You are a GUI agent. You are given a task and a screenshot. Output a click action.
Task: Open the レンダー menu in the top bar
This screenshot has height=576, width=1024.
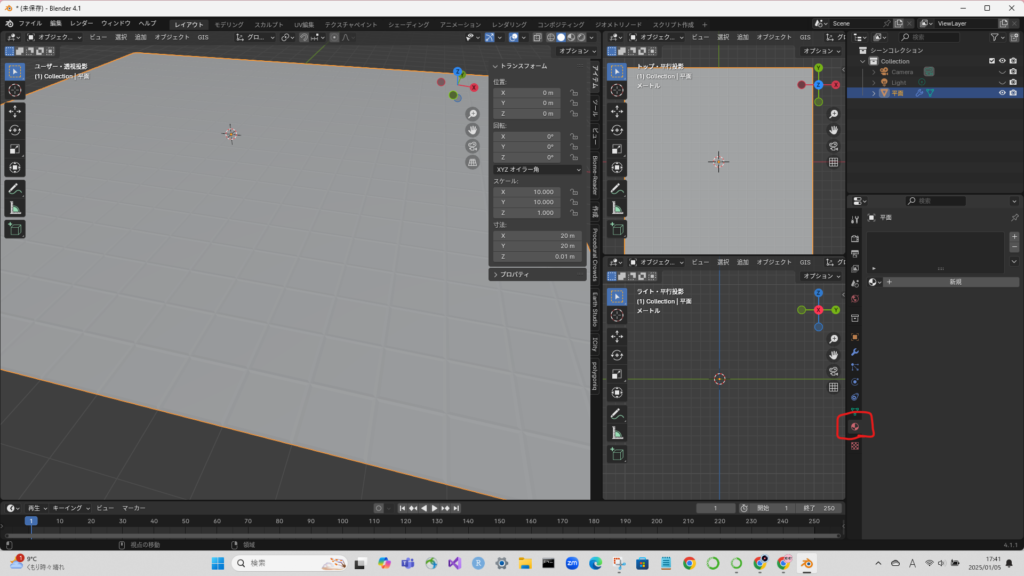pyautogui.click(x=81, y=22)
